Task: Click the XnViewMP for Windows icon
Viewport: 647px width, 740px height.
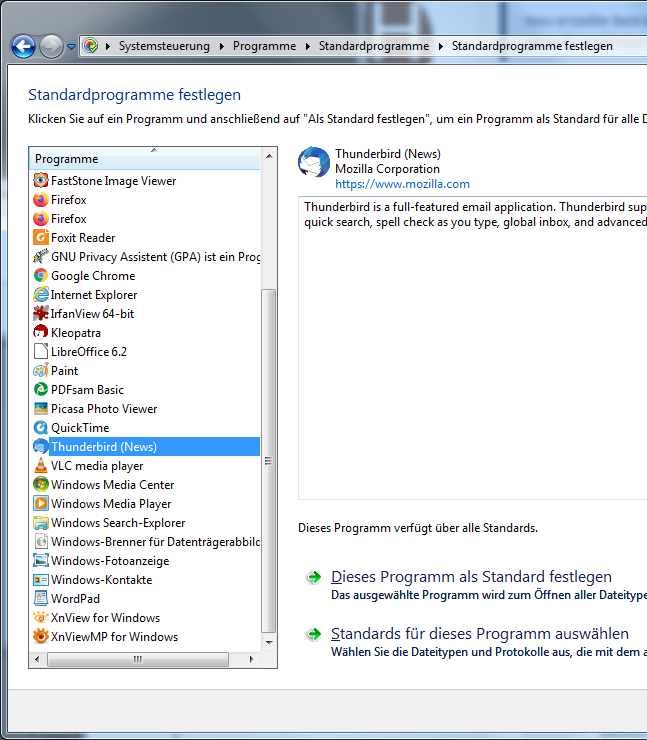Action: pyautogui.click(x=41, y=637)
